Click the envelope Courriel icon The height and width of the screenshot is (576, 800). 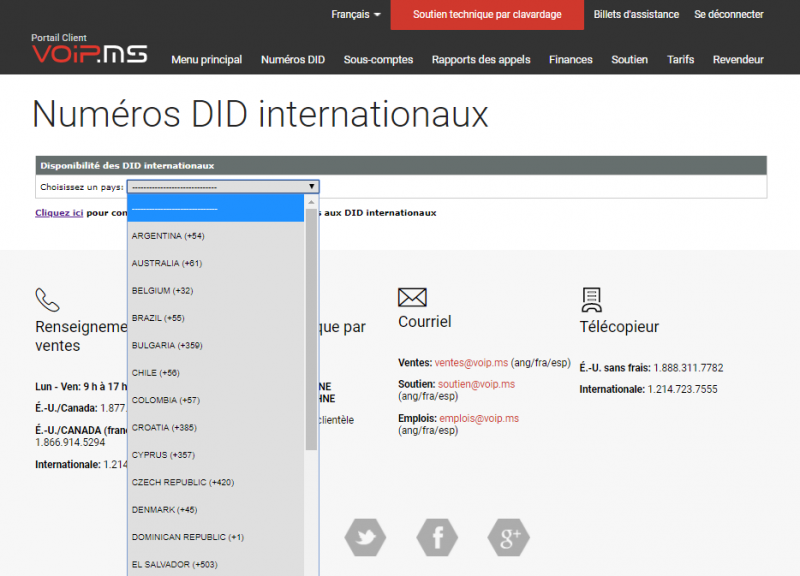point(412,297)
